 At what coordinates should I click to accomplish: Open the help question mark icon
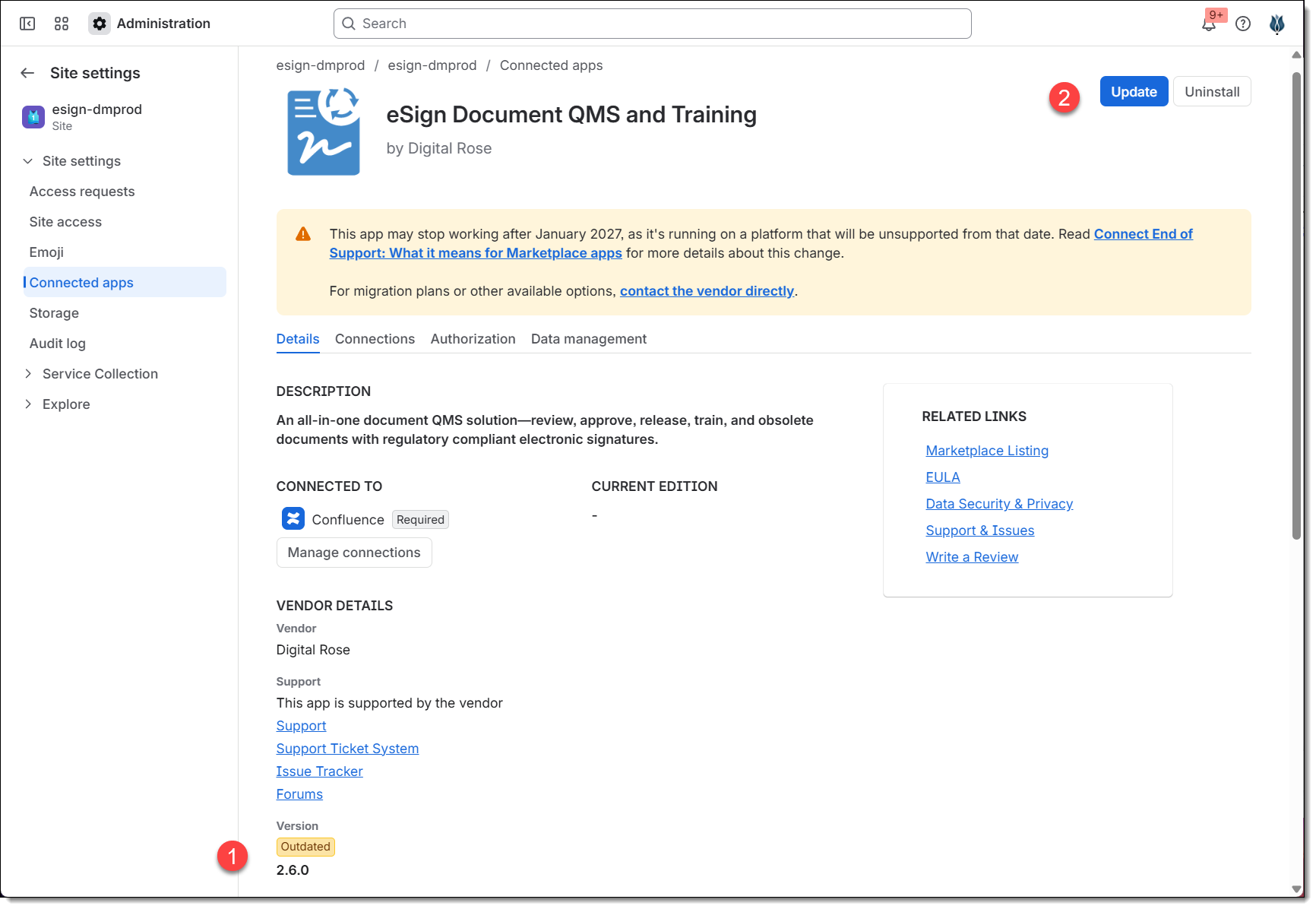click(1243, 24)
